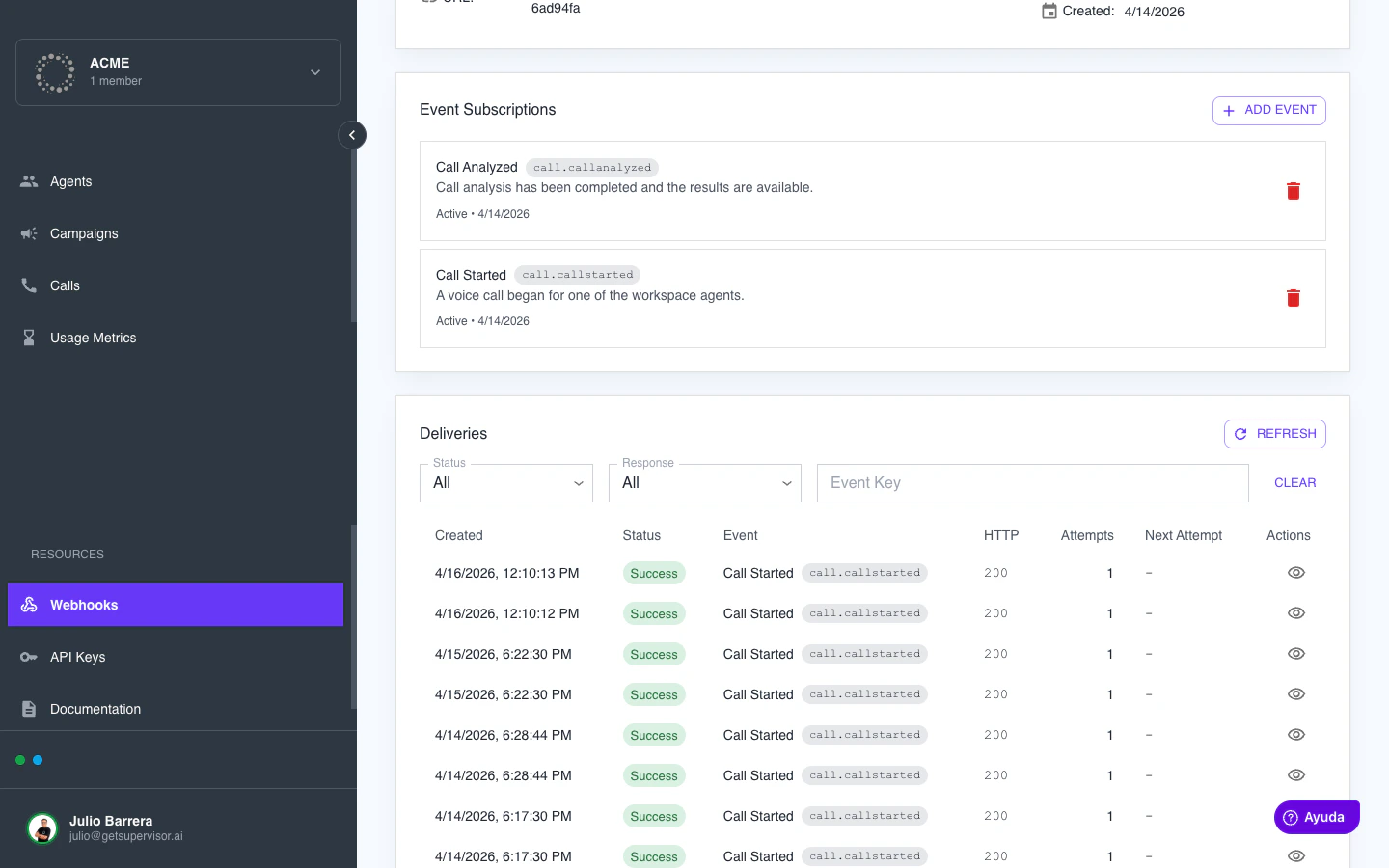The image size is (1389, 868).
Task: View details of 4/16/2026 12:10:13 PM delivery
Action: [1296, 573]
